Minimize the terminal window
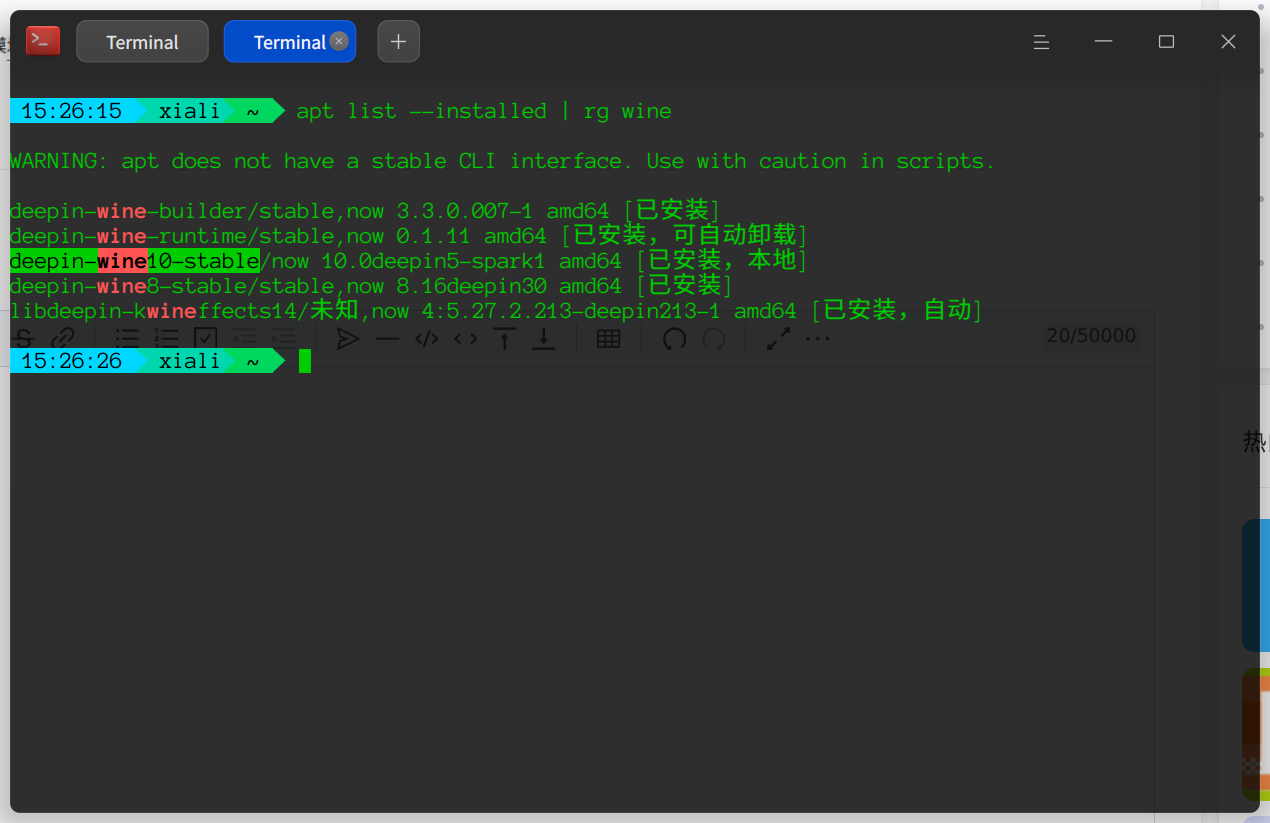The width and height of the screenshot is (1270, 823). coord(1104,42)
